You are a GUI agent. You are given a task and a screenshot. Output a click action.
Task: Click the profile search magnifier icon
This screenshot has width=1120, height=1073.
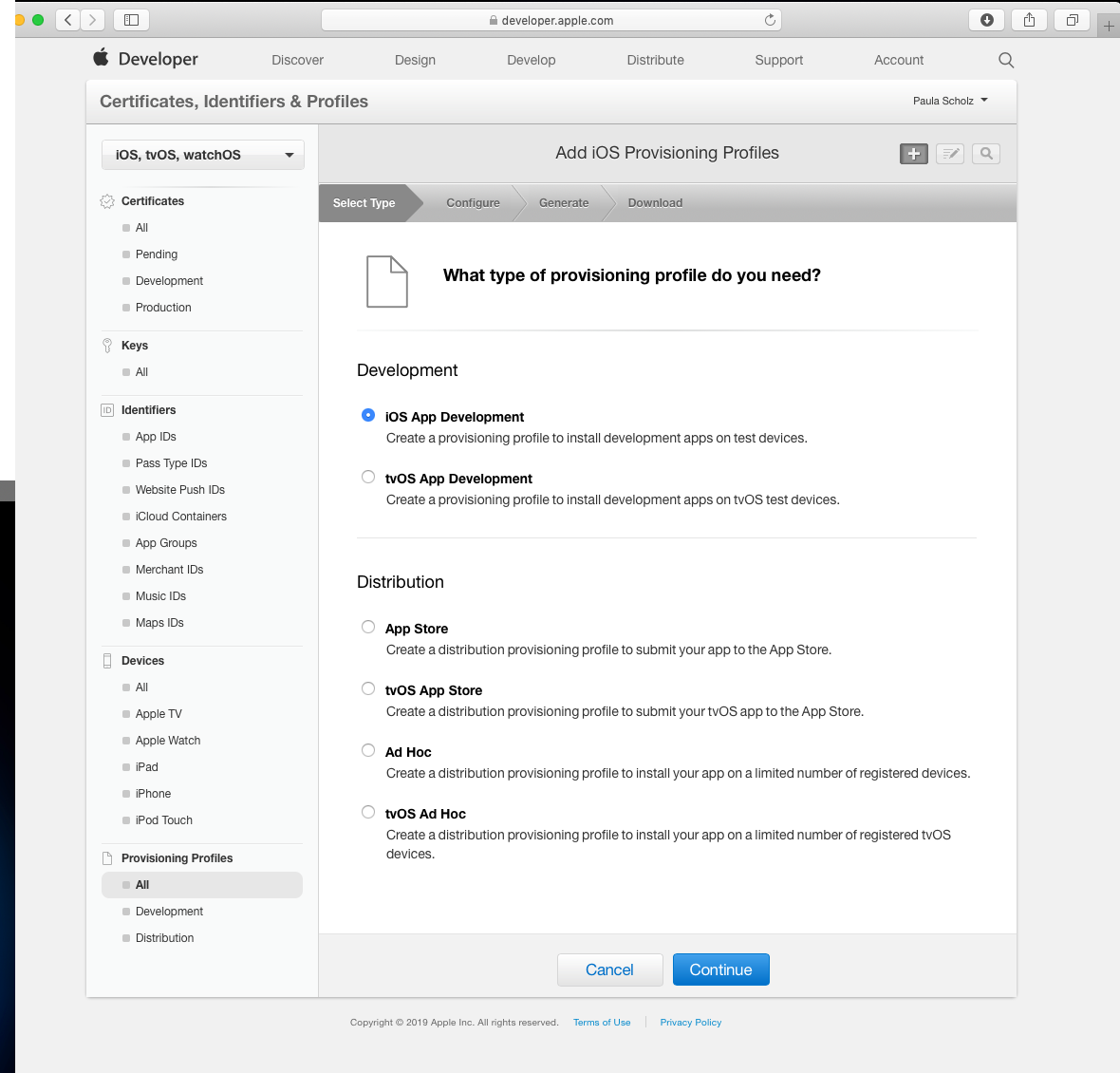[x=986, y=154]
